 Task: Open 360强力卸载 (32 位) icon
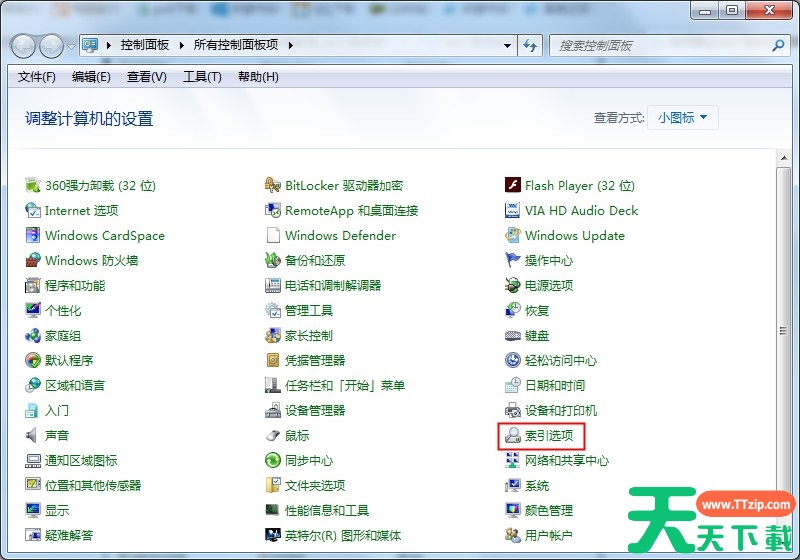tap(33, 185)
